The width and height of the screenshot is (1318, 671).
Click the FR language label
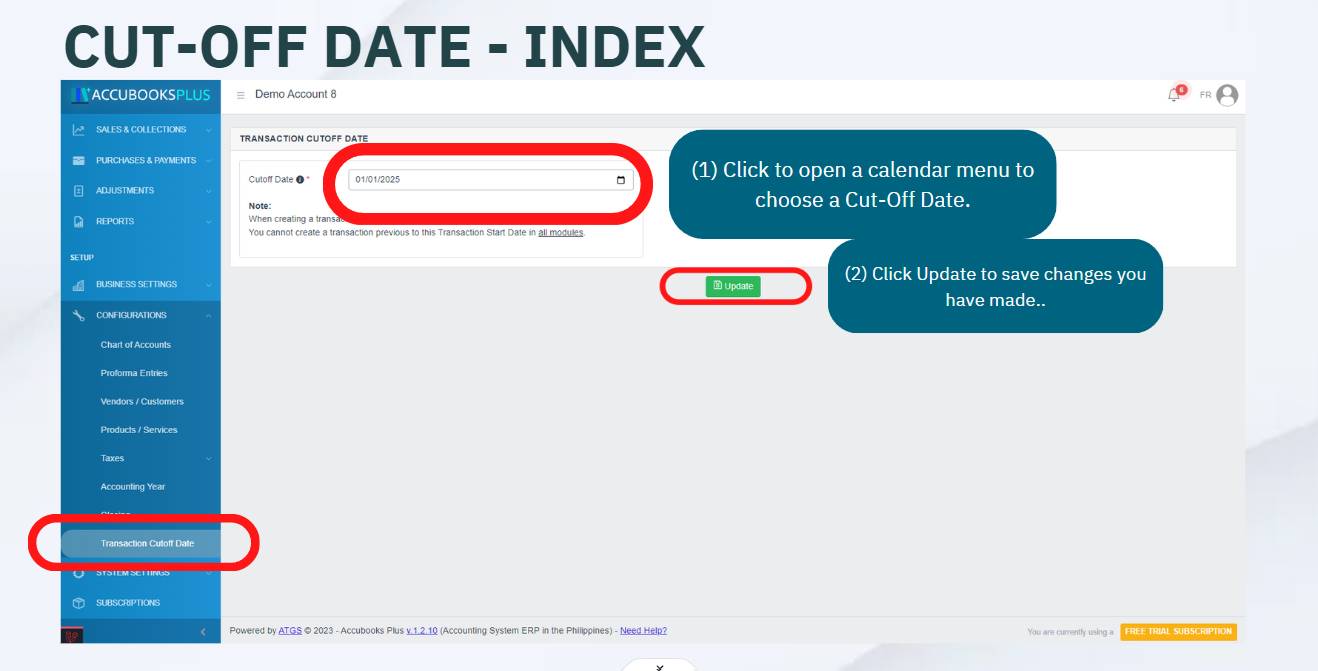tap(1205, 95)
